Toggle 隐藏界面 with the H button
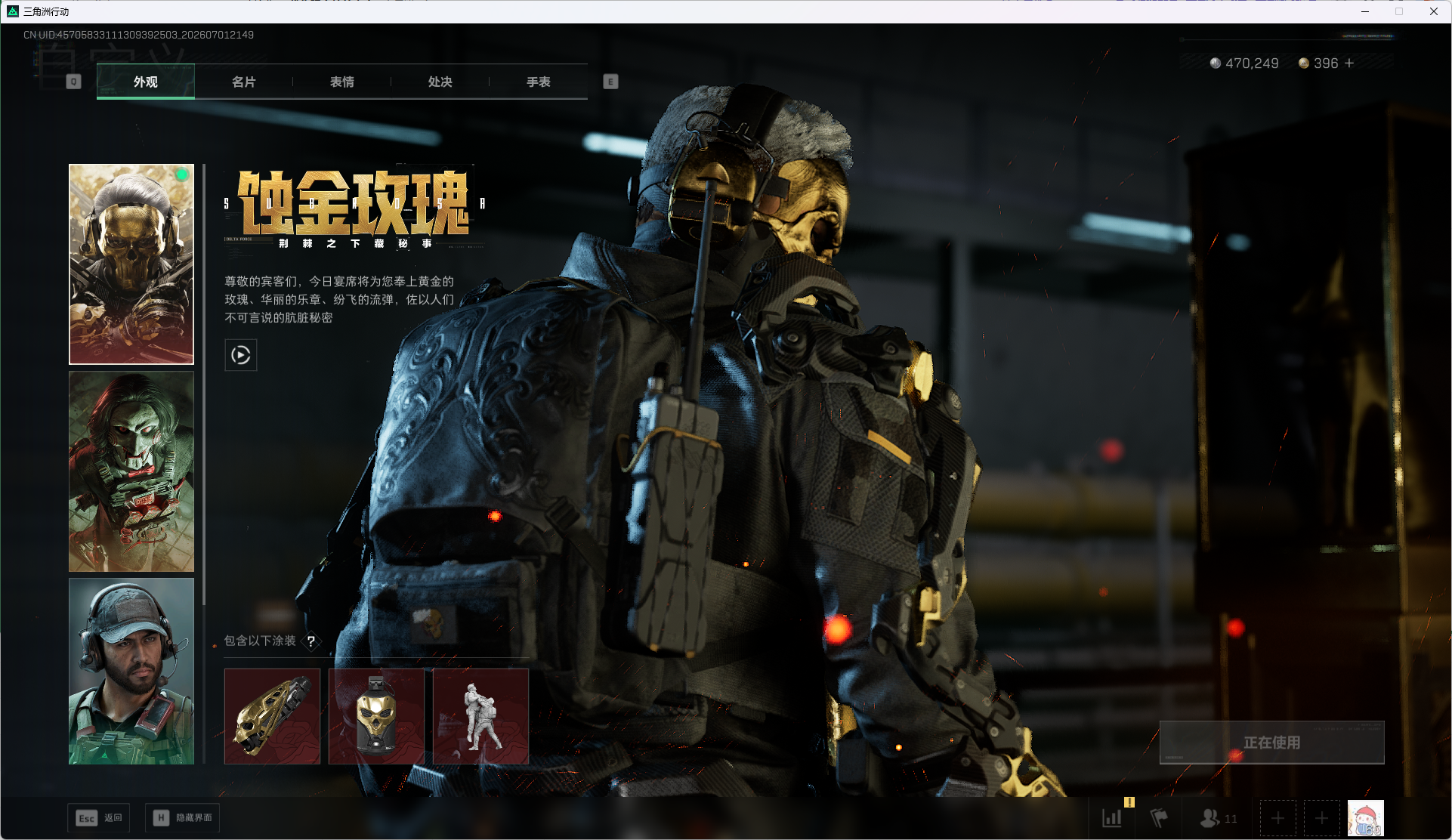Image resolution: width=1452 pixels, height=840 pixels. (x=182, y=818)
